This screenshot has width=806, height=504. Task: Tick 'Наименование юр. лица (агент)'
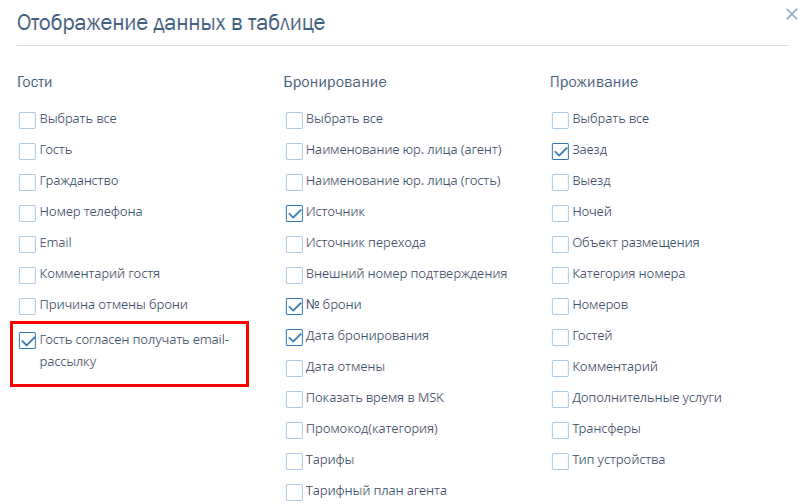294,151
